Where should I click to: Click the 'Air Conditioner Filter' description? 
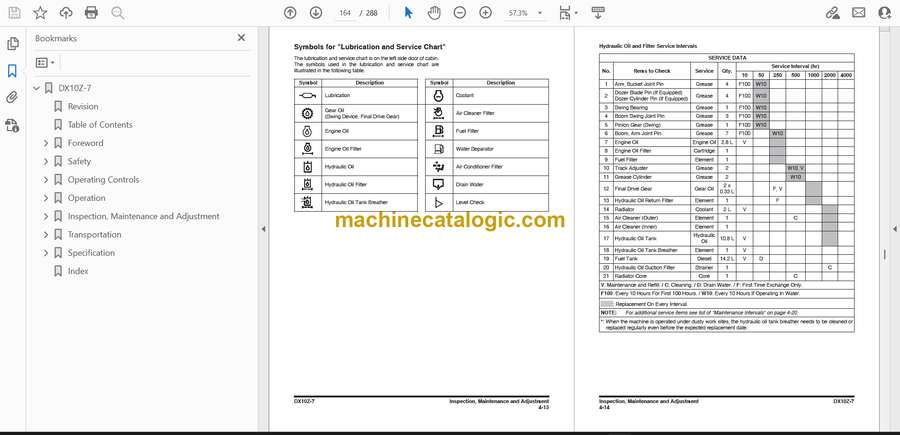pos(479,166)
